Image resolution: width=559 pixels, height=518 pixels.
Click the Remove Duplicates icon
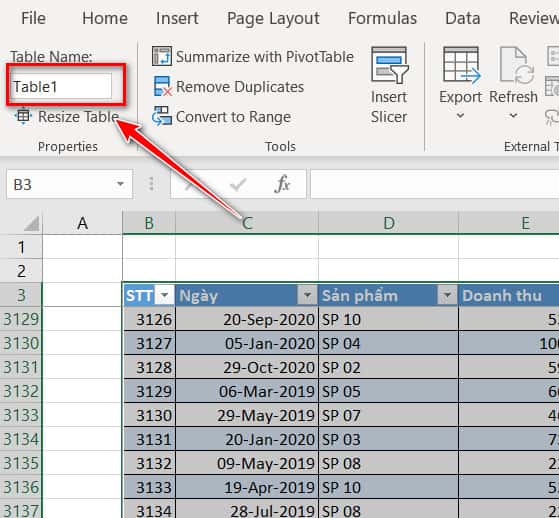163,86
